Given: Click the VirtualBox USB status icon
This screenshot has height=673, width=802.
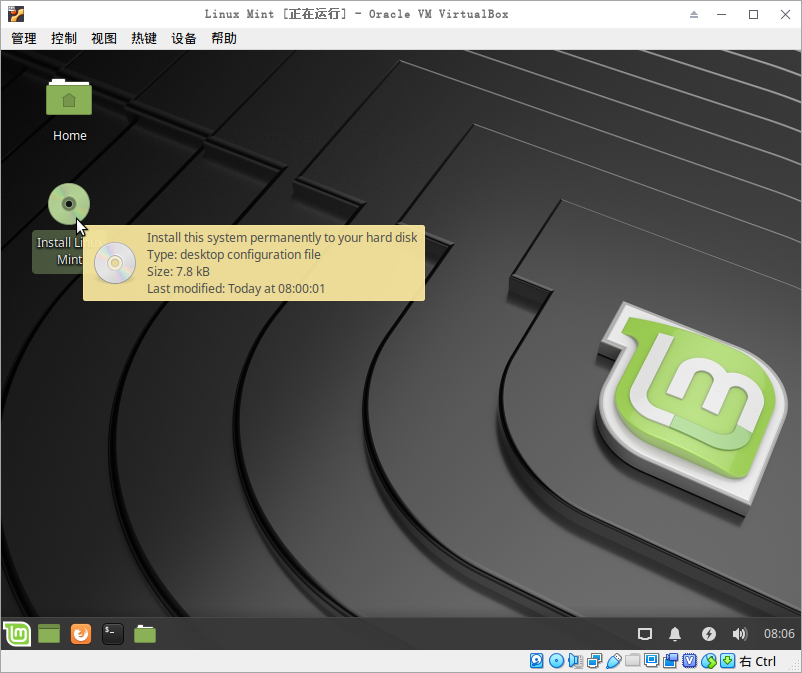Looking at the screenshot, I should click(x=613, y=661).
